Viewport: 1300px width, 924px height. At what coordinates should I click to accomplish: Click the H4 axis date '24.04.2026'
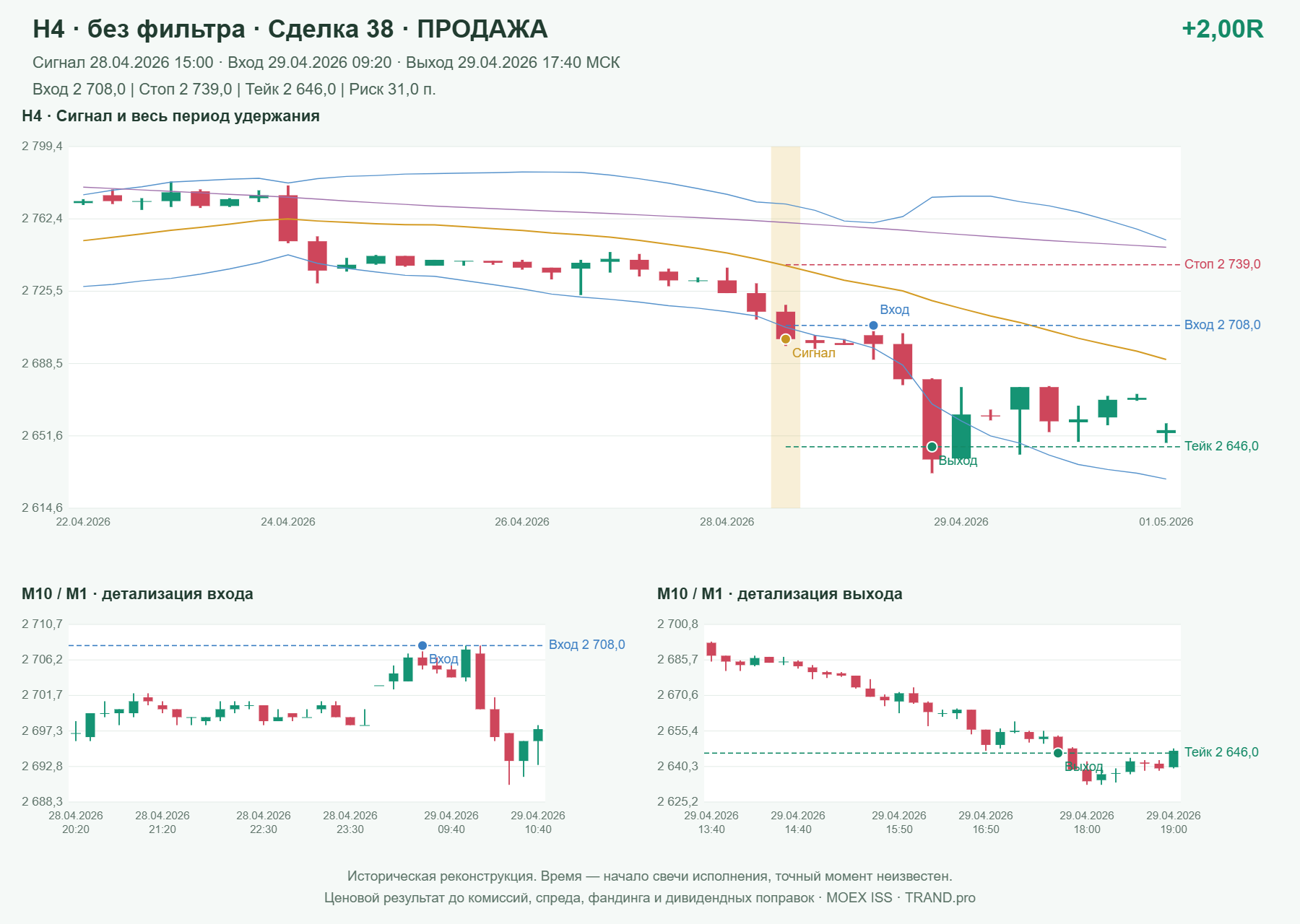(x=288, y=522)
